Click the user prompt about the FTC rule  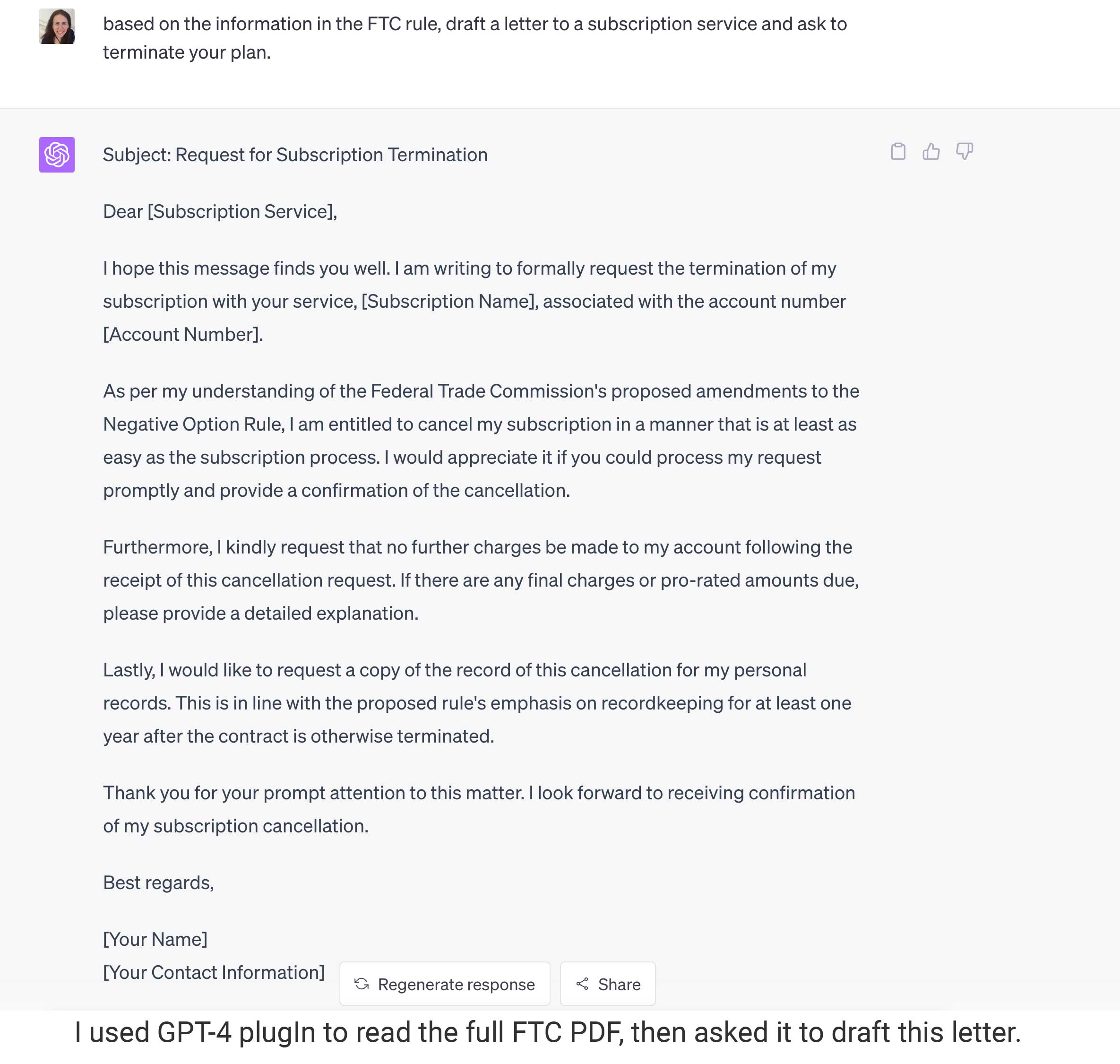[474, 38]
